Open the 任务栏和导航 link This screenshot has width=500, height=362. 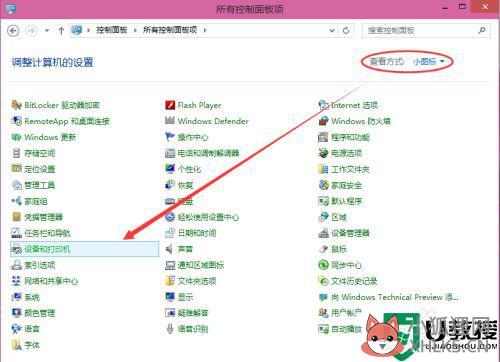(x=47, y=233)
